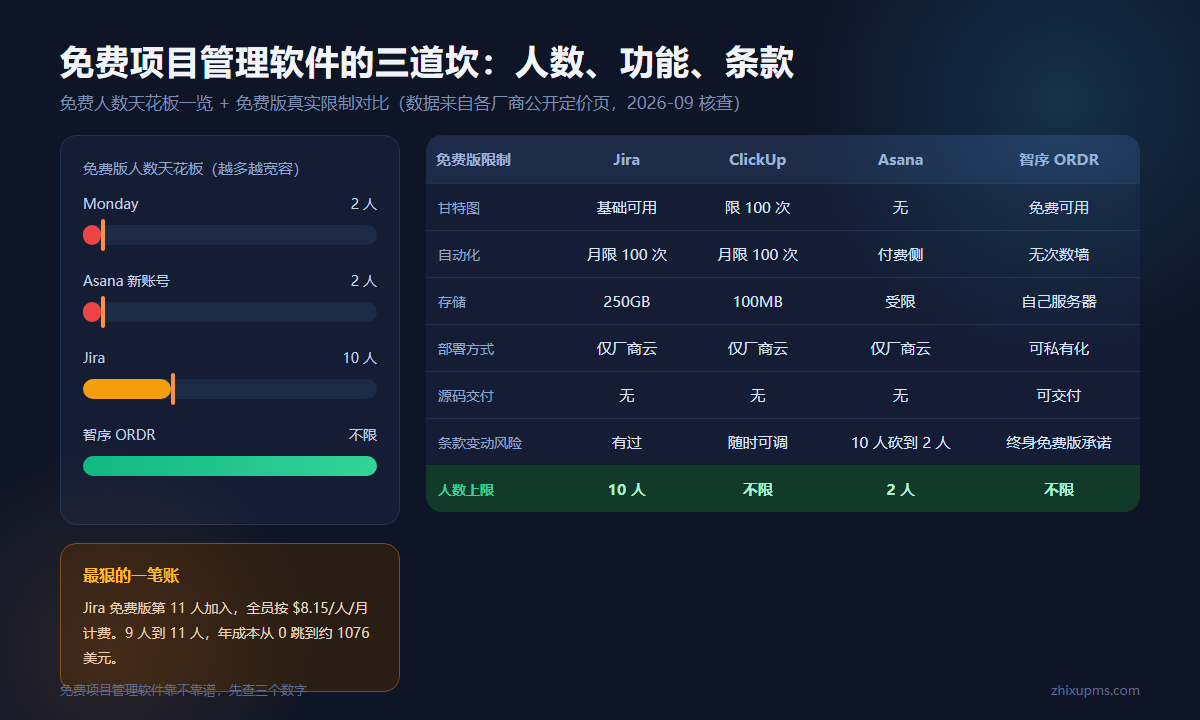Open the zhixupms.com link
Screen dimensions: 1200x720
[1095, 690]
